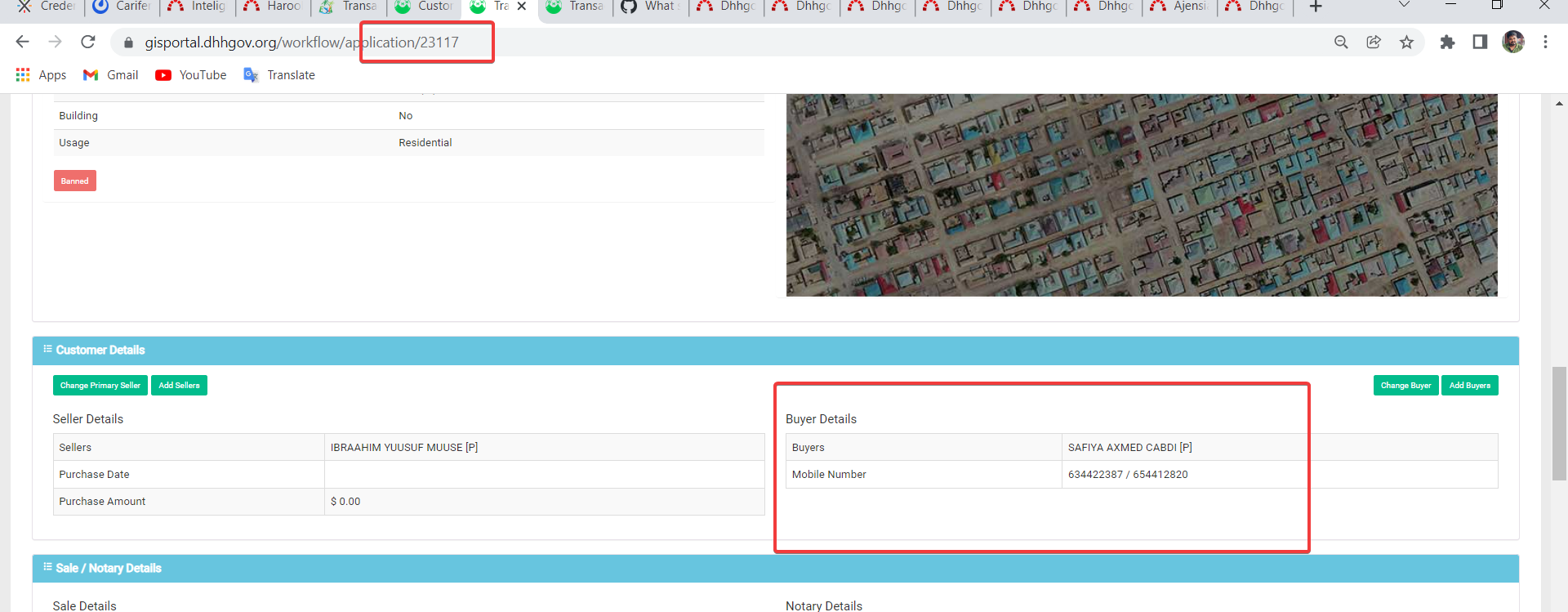This screenshot has width=1568, height=612.
Task: Click the Residential usage value
Action: tap(425, 143)
